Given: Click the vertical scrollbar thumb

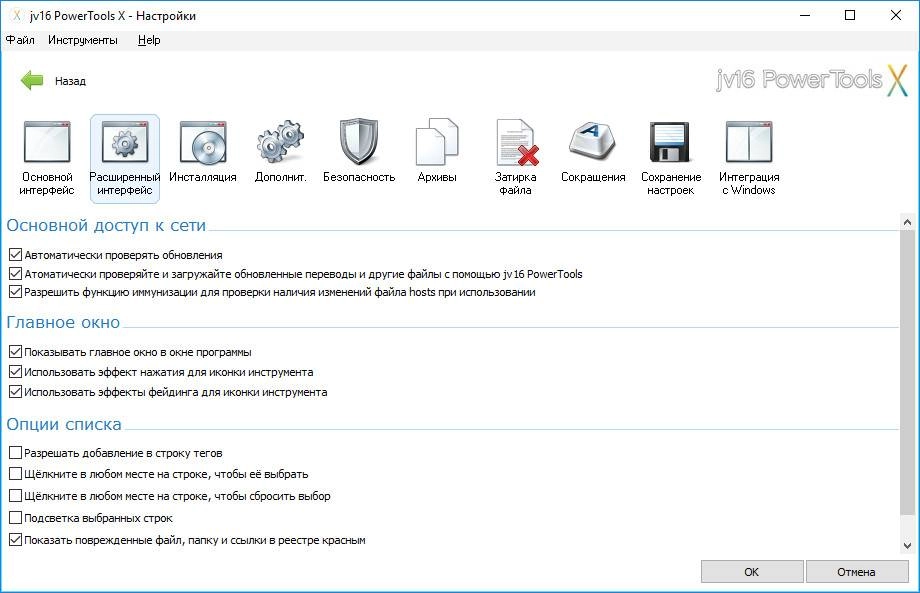Looking at the screenshot, I should tap(907, 372).
